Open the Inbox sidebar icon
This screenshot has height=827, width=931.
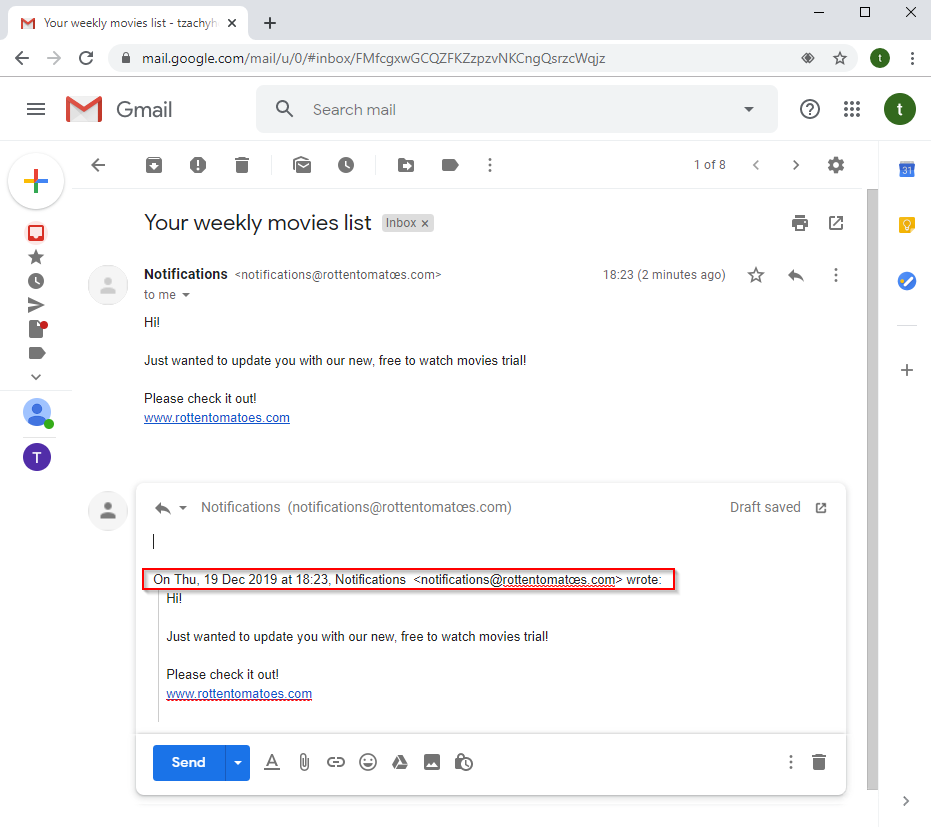36,233
